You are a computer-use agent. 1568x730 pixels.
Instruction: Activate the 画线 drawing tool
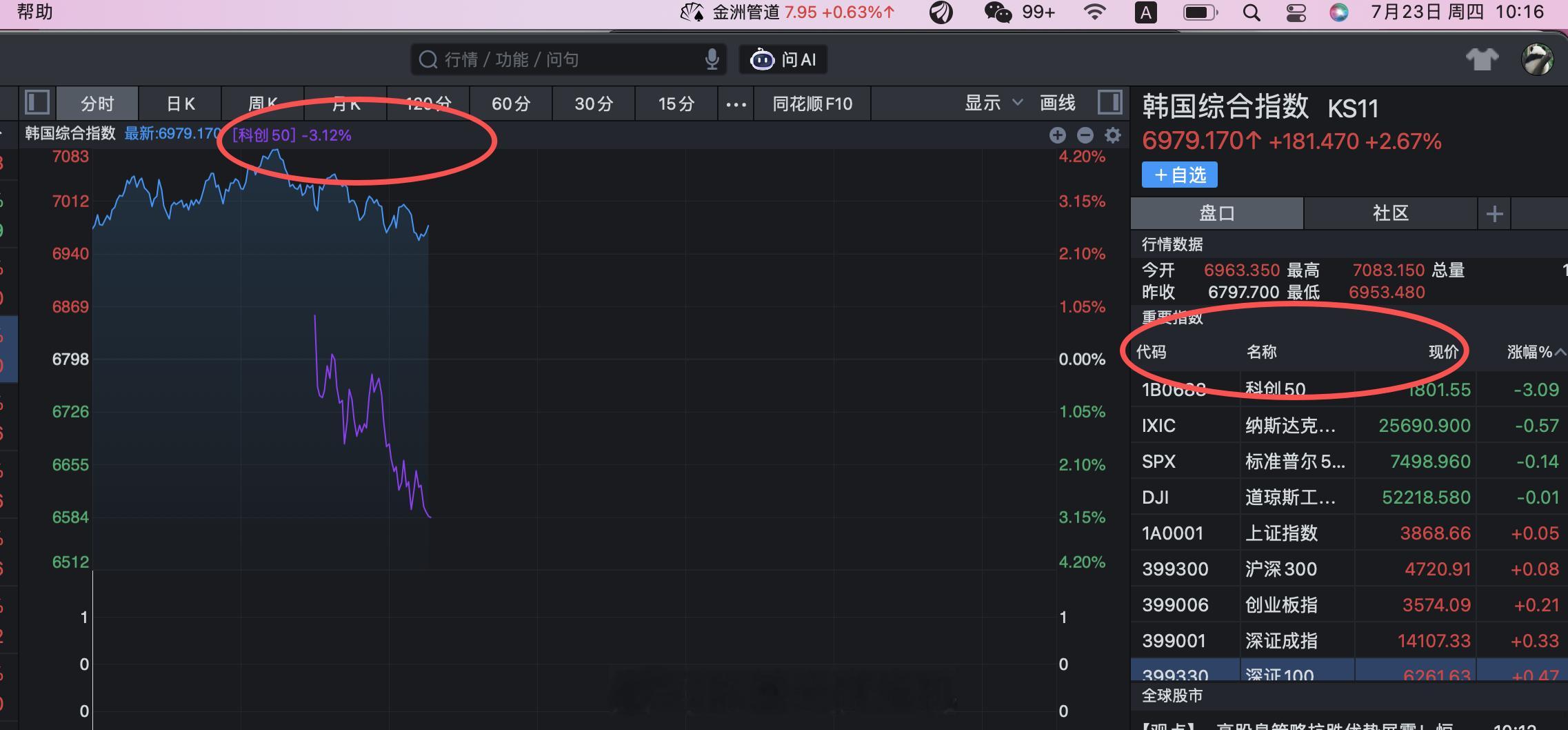(1058, 103)
